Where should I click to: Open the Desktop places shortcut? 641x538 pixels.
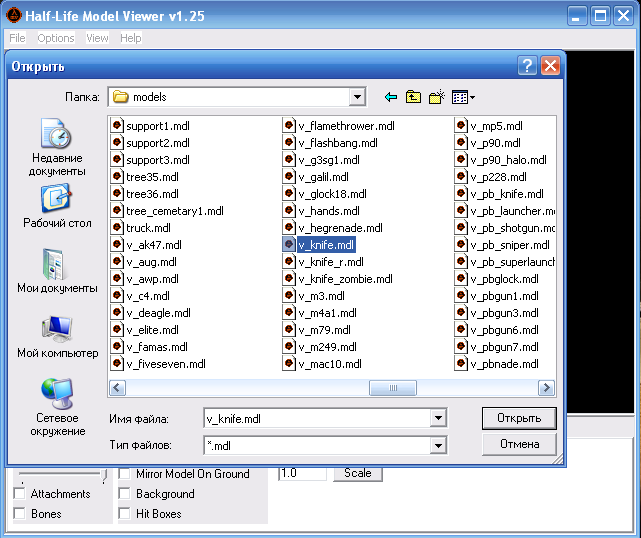tap(56, 207)
